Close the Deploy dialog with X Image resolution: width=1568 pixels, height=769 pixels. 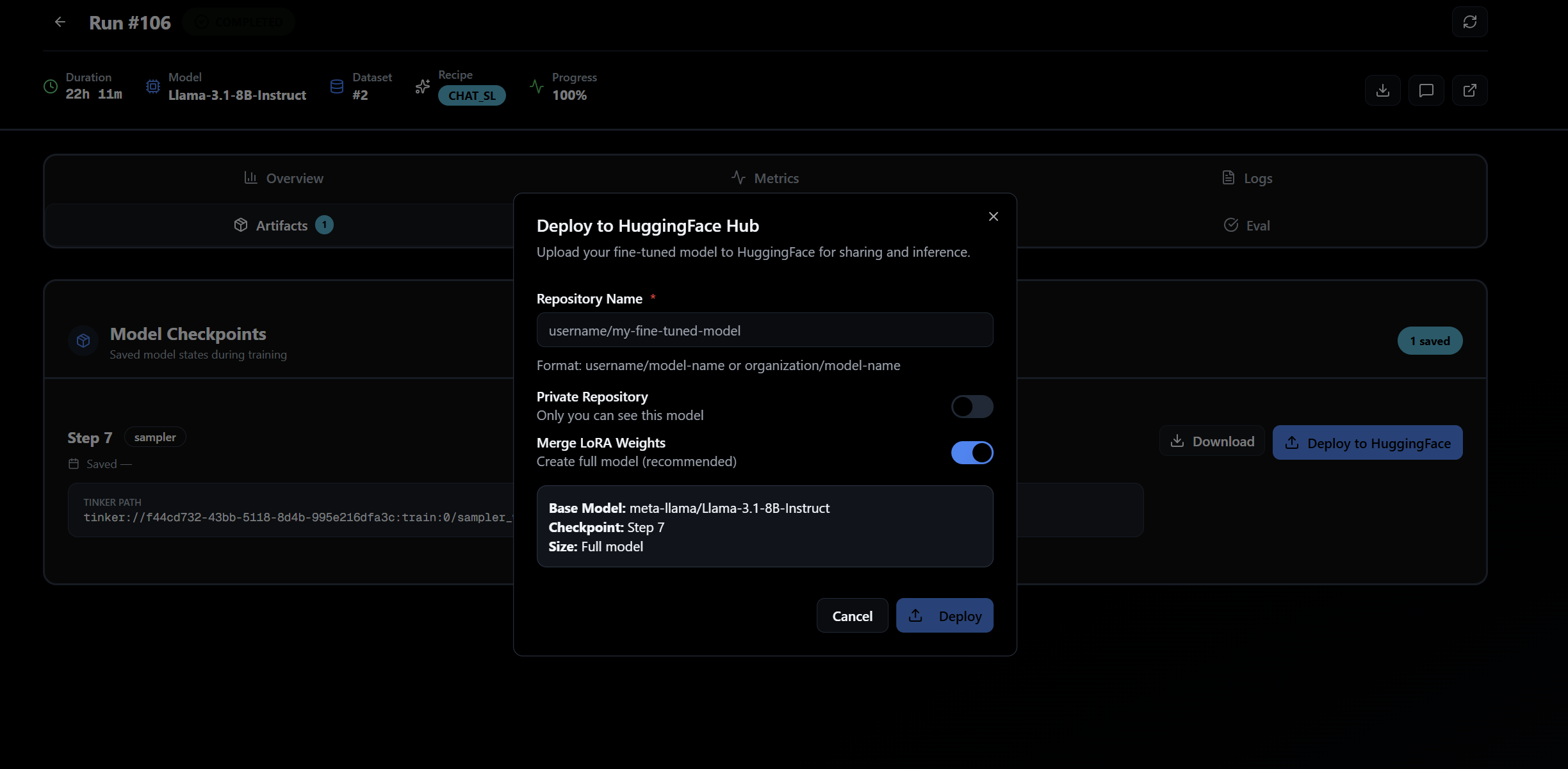tap(993, 216)
